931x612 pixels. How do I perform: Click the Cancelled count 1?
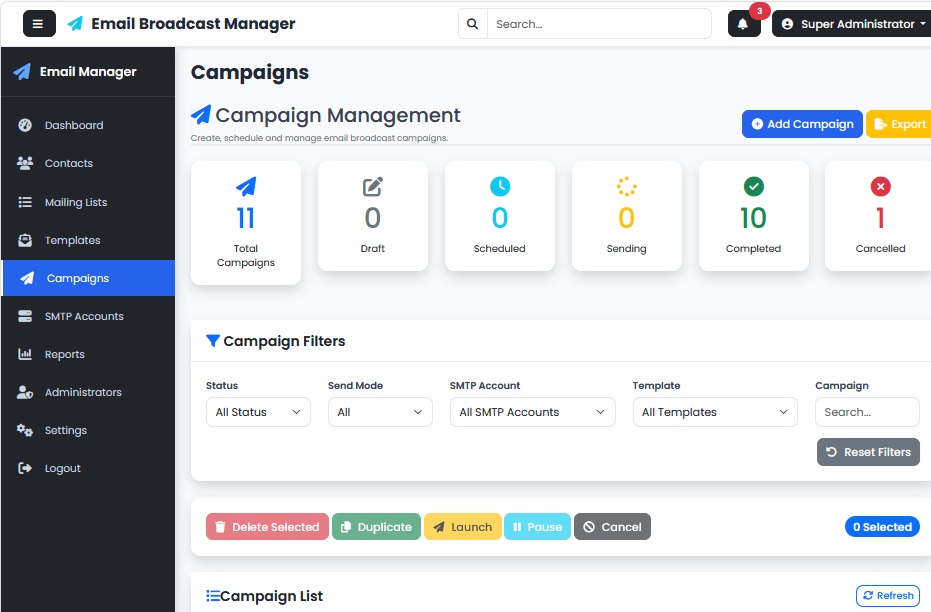point(881,218)
